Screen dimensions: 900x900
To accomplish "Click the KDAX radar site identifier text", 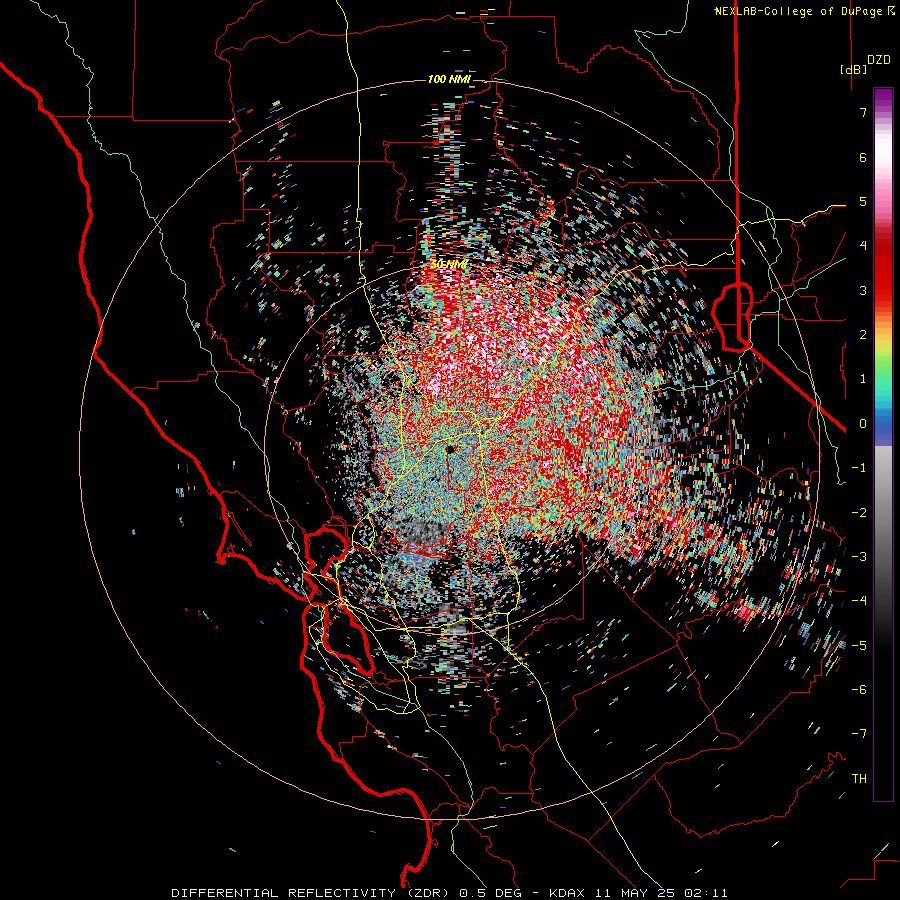I will [x=568, y=893].
